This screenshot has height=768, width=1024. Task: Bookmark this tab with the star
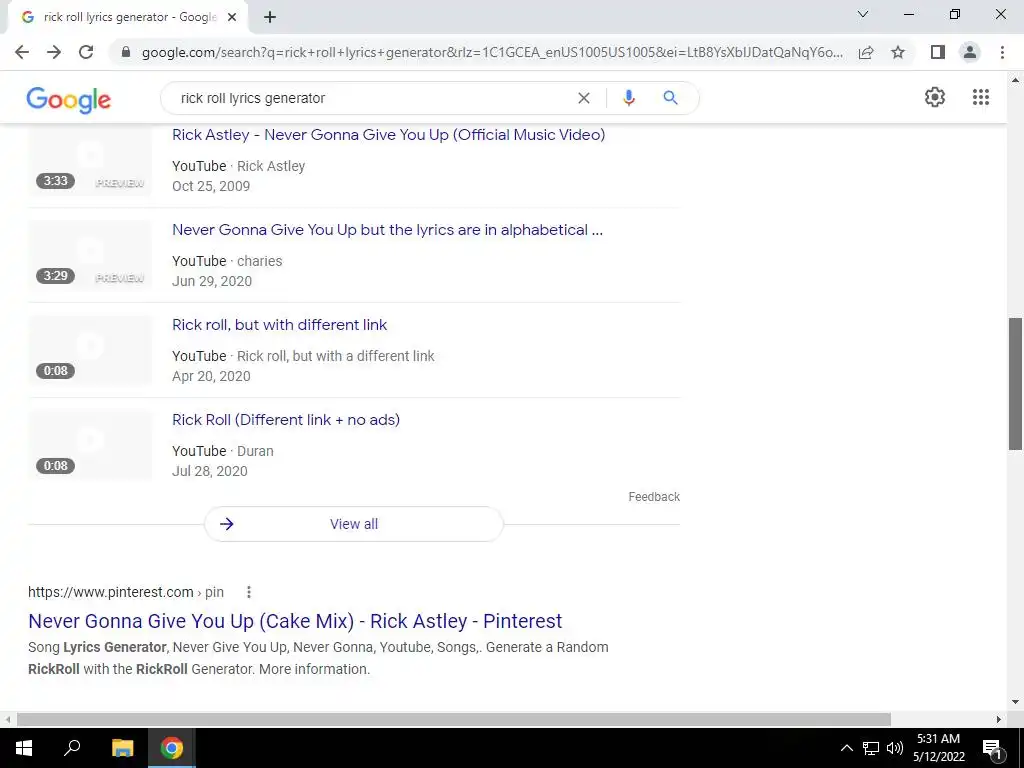coord(898,52)
